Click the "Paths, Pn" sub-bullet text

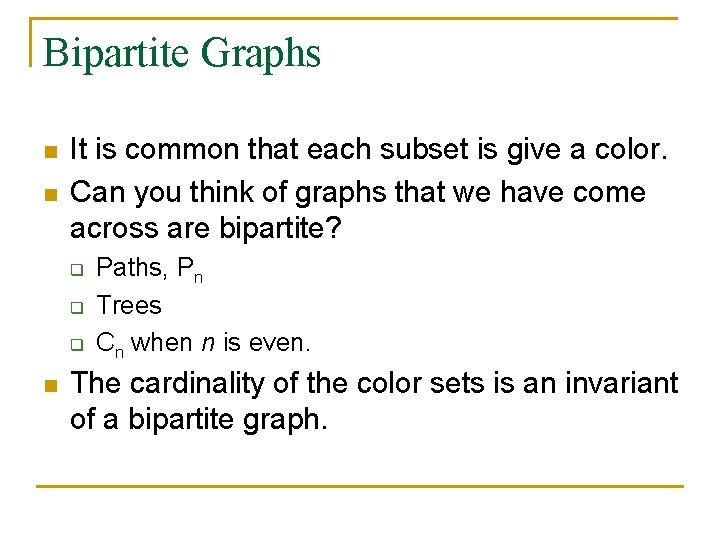[149, 269]
